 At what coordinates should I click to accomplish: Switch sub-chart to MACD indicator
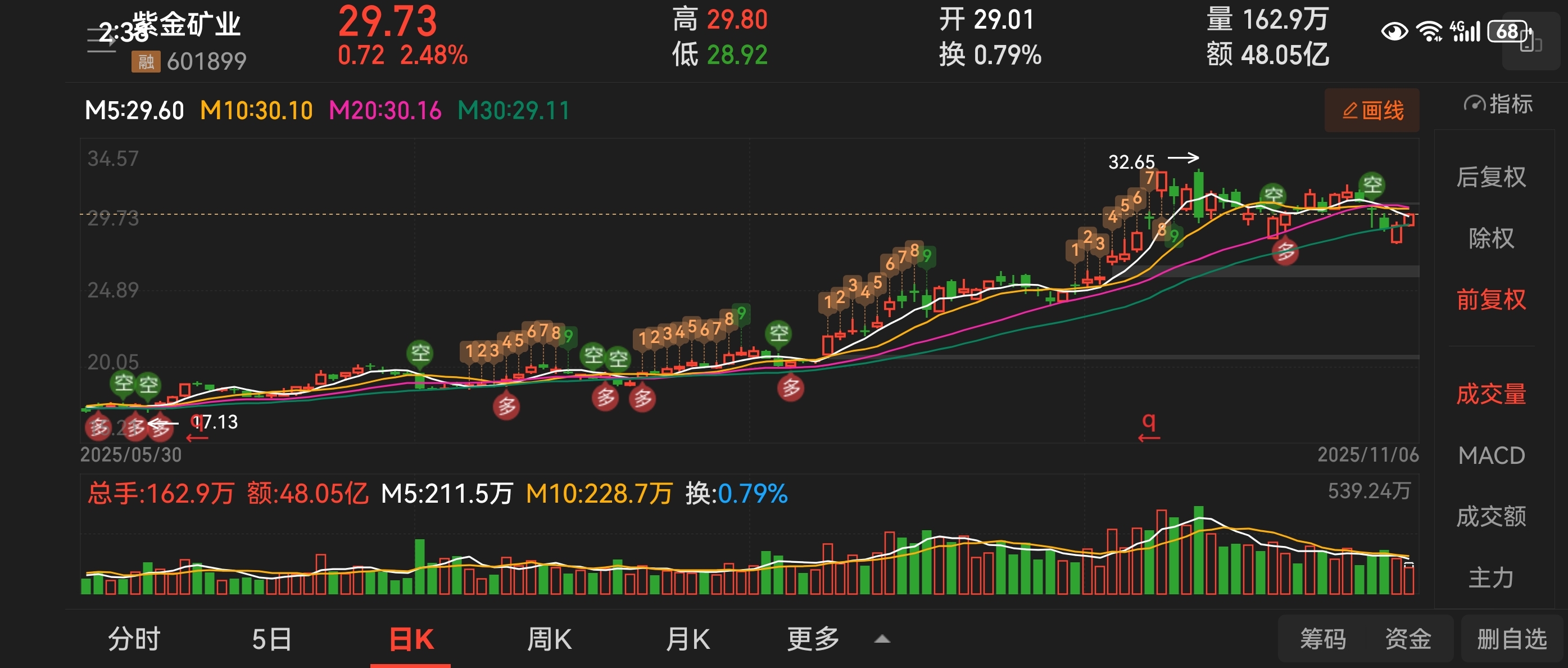pos(1490,455)
